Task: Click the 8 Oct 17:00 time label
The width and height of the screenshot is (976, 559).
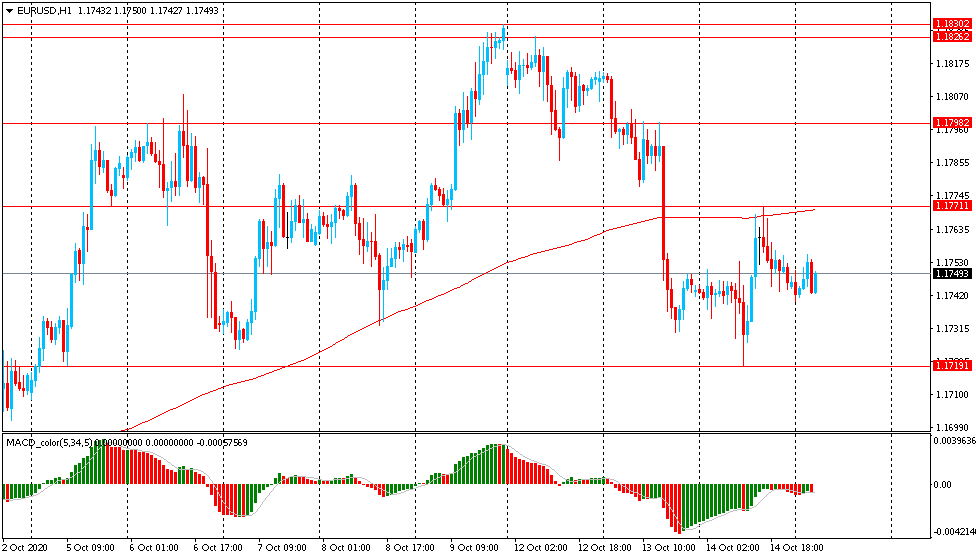Action: point(410,548)
